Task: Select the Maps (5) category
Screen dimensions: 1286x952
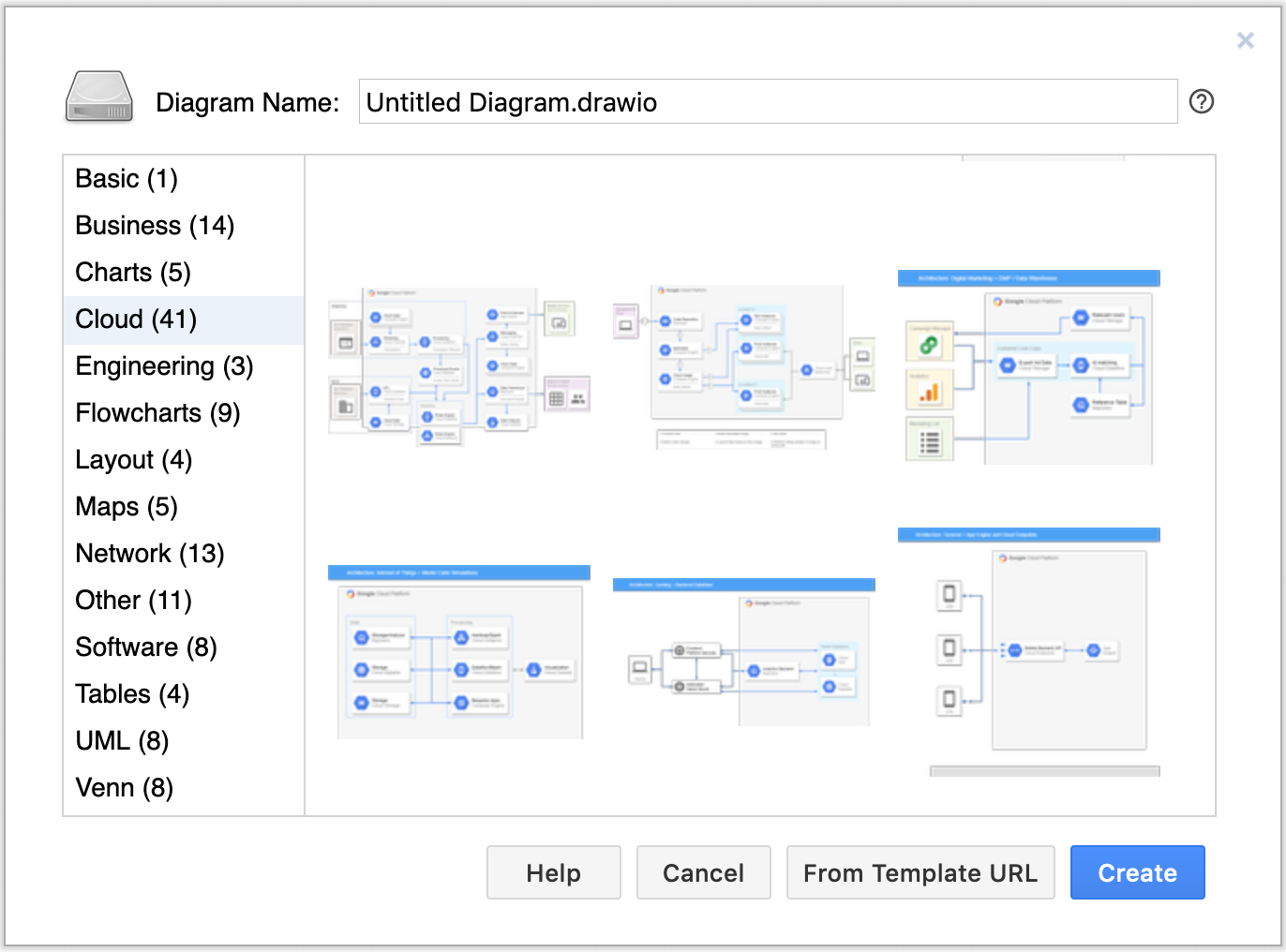Action: tap(184, 507)
